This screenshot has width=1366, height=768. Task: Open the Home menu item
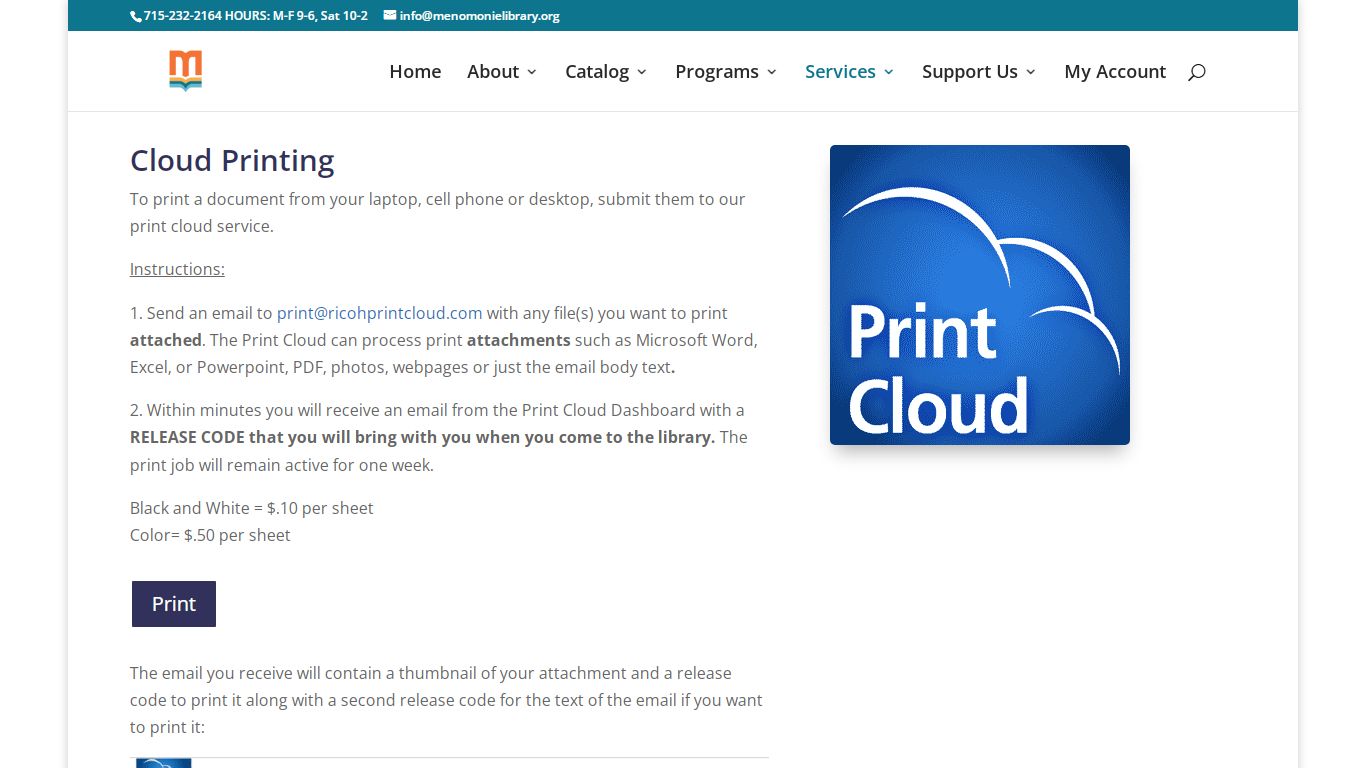coord(415,72)
